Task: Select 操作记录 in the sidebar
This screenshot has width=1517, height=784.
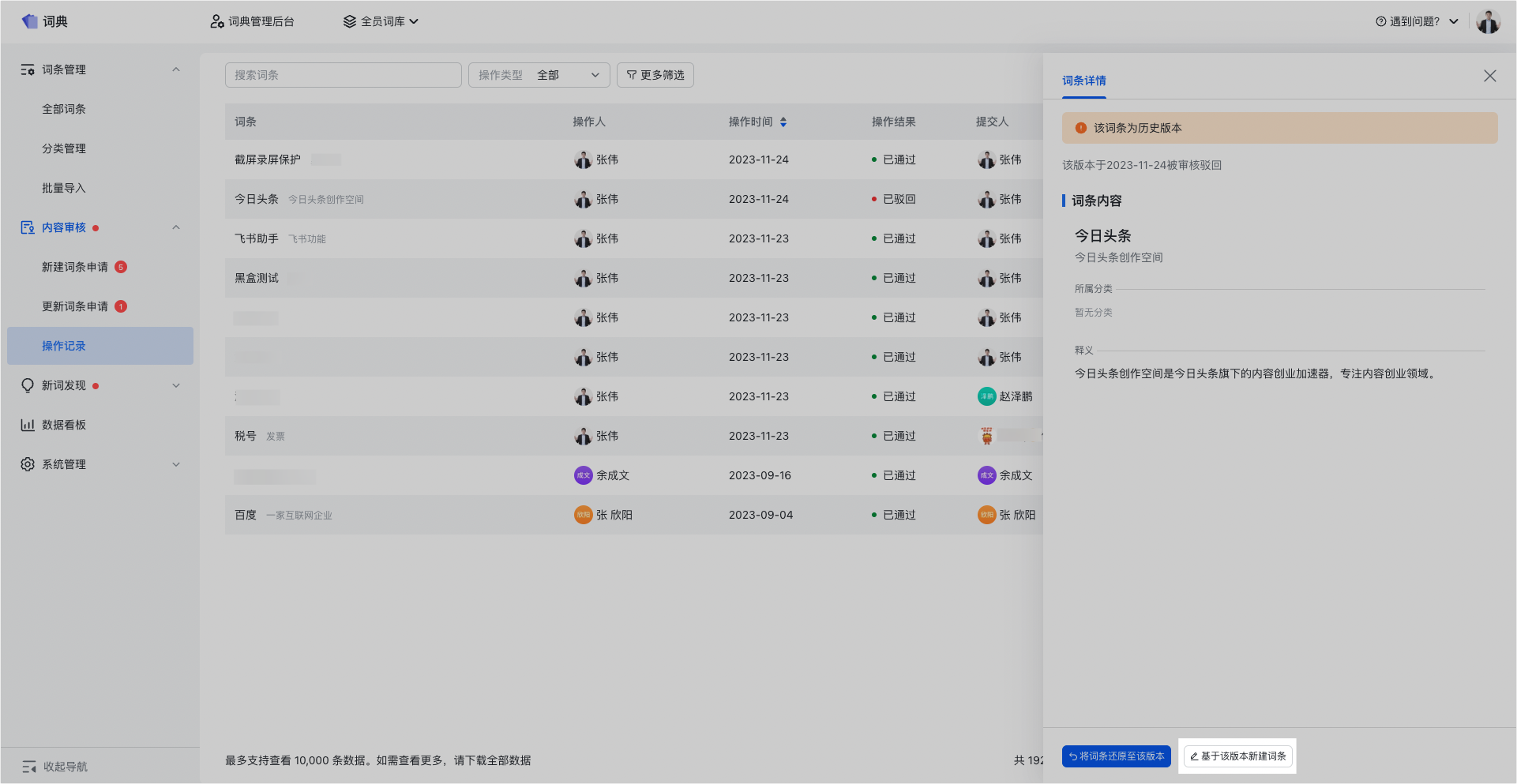Action: pos(100,346)
